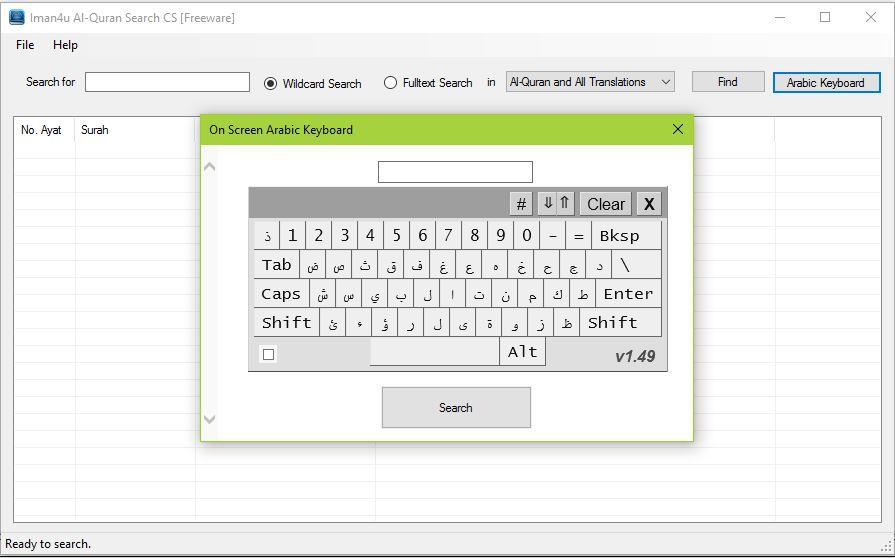Viewport: 895px width, 558px height.
Task: Click the dialog scroll up arrow
Action: tap(209, 167)
